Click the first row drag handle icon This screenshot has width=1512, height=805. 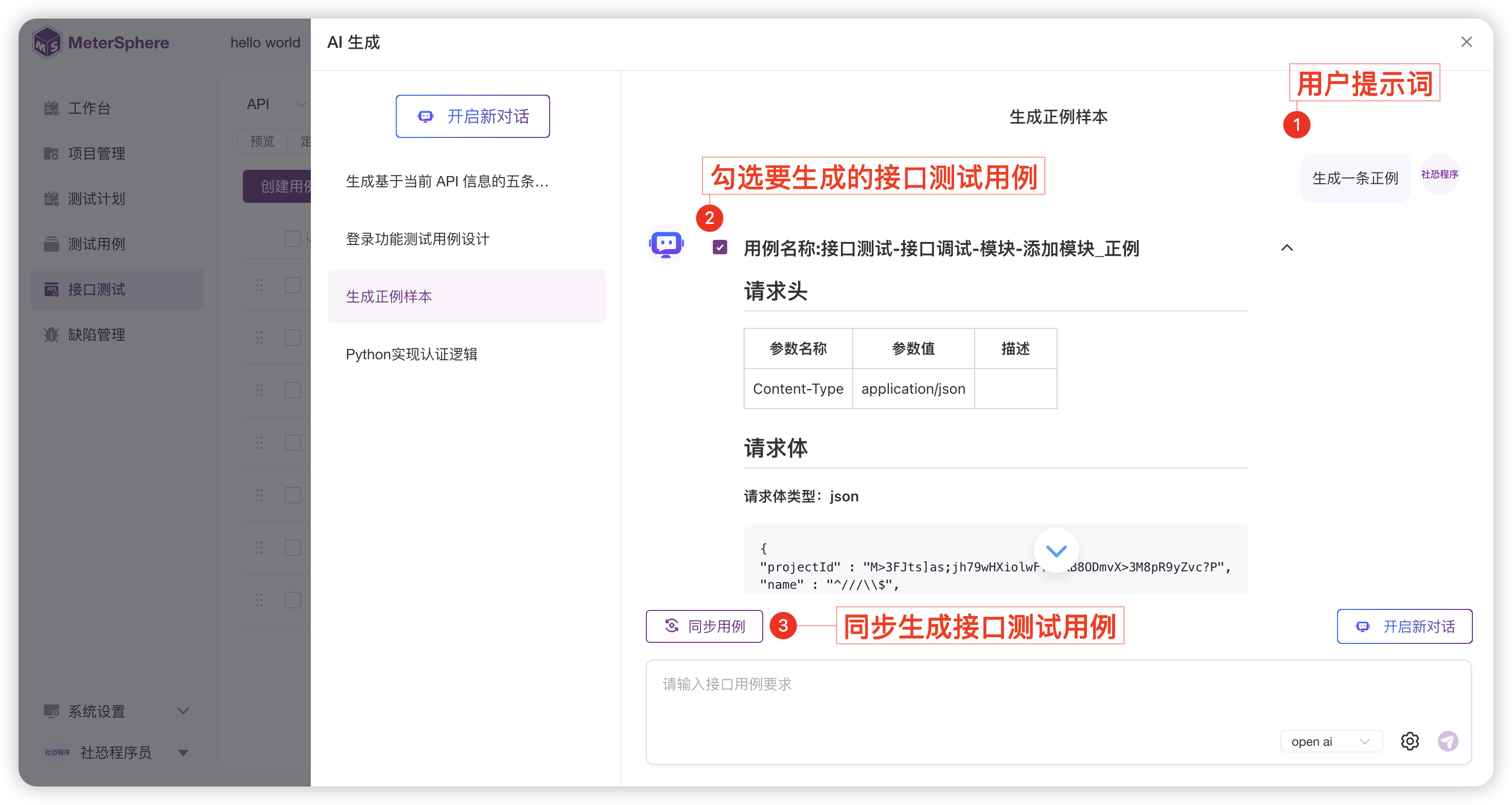(x=259, y=285)
